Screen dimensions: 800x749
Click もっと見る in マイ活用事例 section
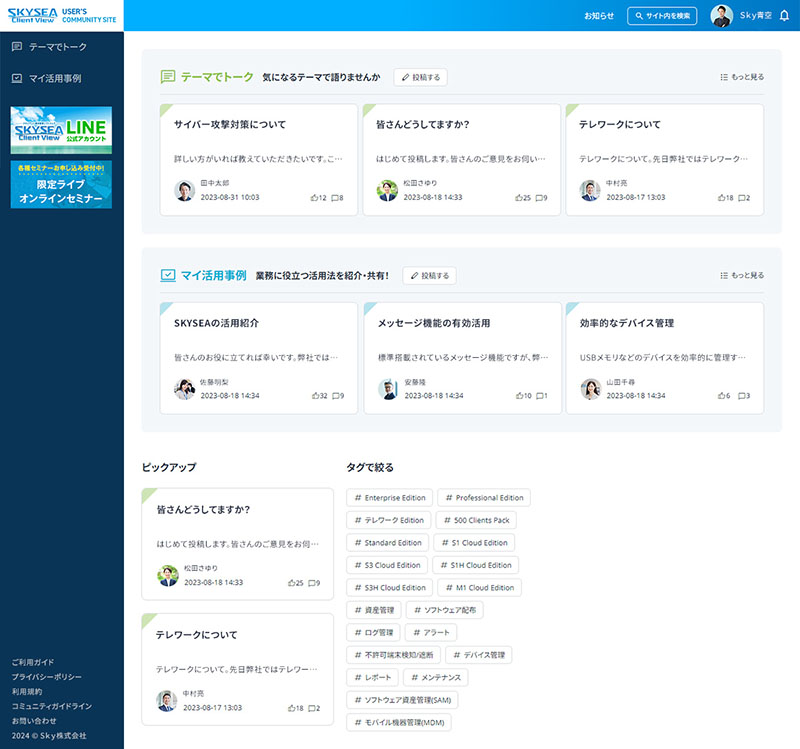pyautogui.click(x=742, y=276)
